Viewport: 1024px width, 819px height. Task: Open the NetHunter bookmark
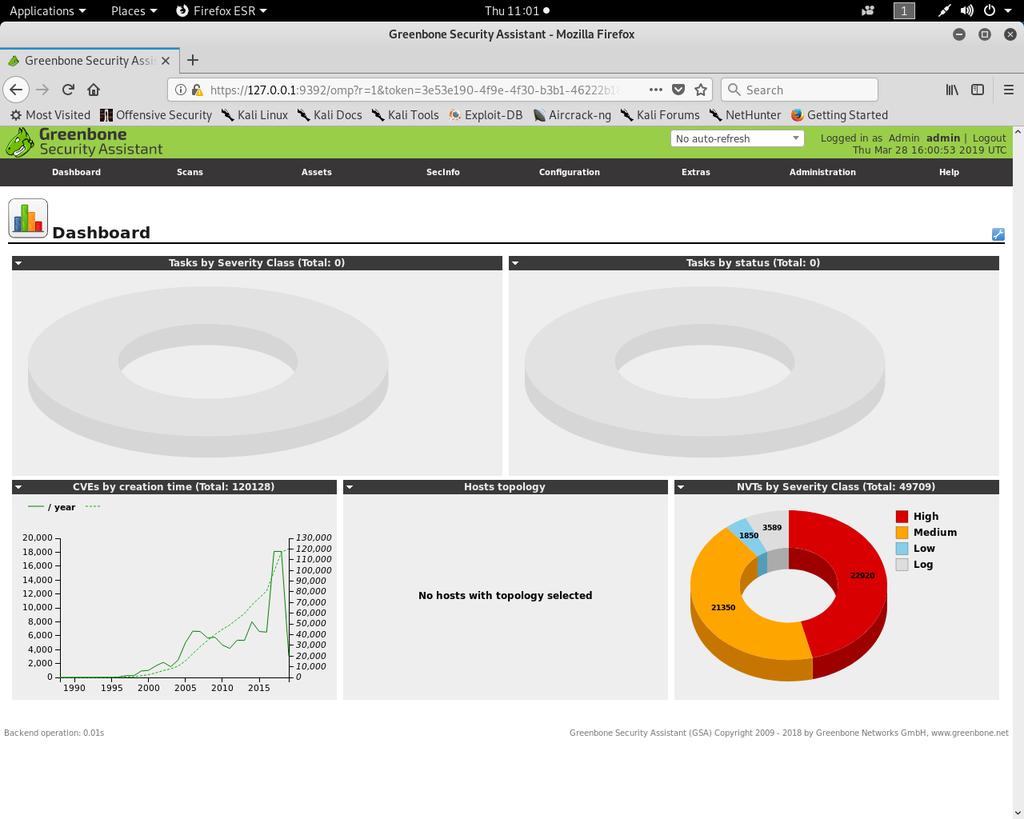745,115
